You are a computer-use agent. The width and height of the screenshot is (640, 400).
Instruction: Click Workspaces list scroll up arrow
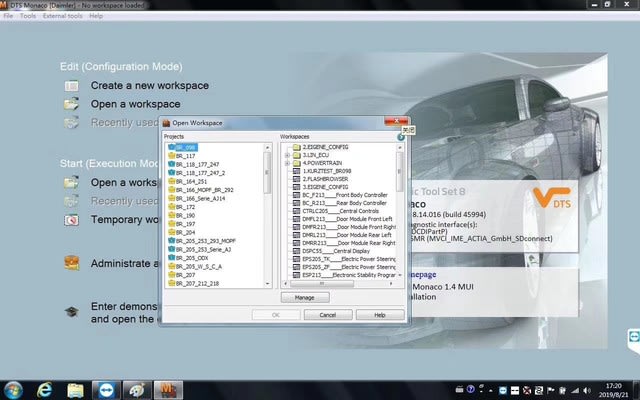[x=400, y=147]
